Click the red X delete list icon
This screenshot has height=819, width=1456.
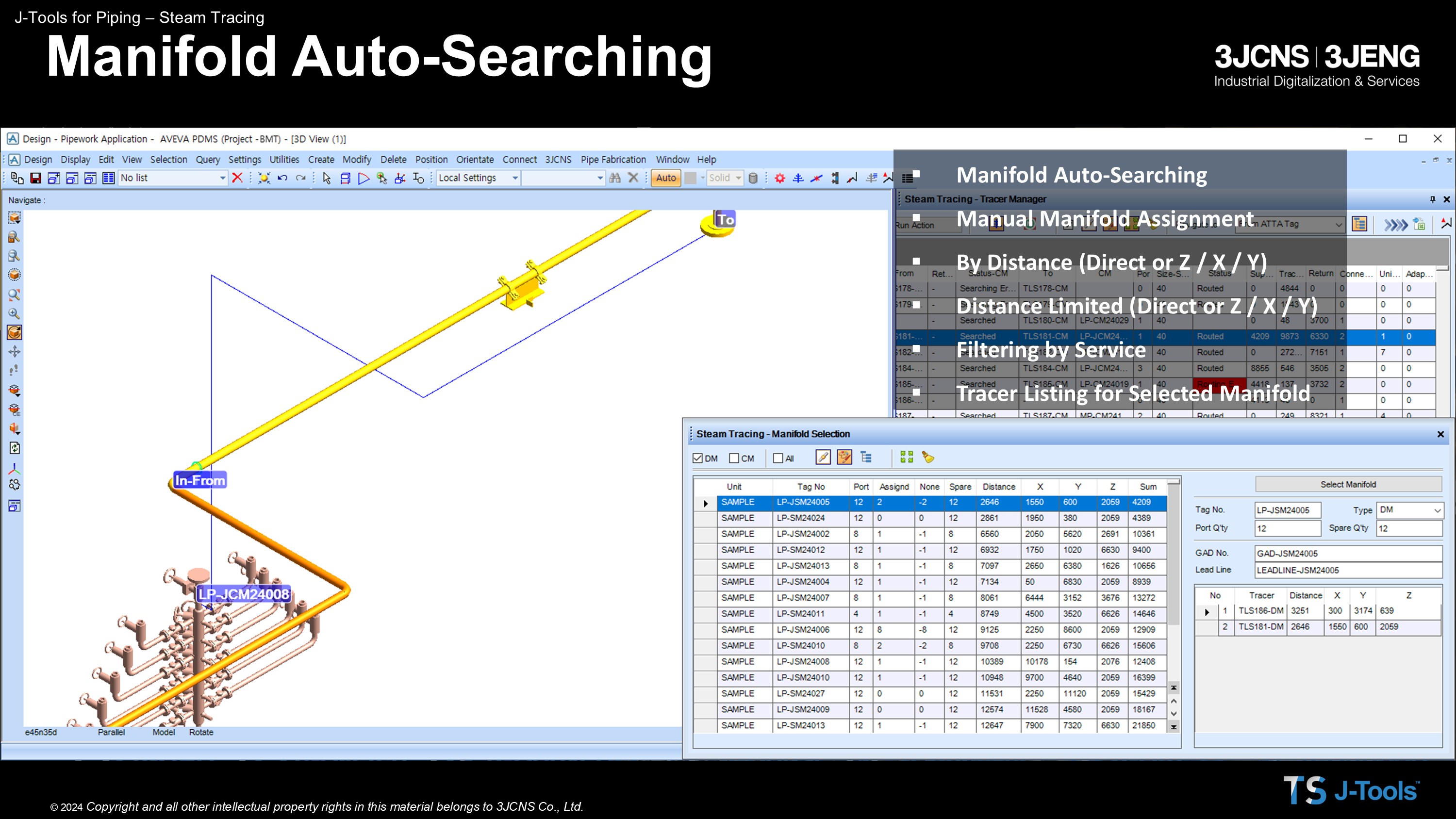point(237,178)
